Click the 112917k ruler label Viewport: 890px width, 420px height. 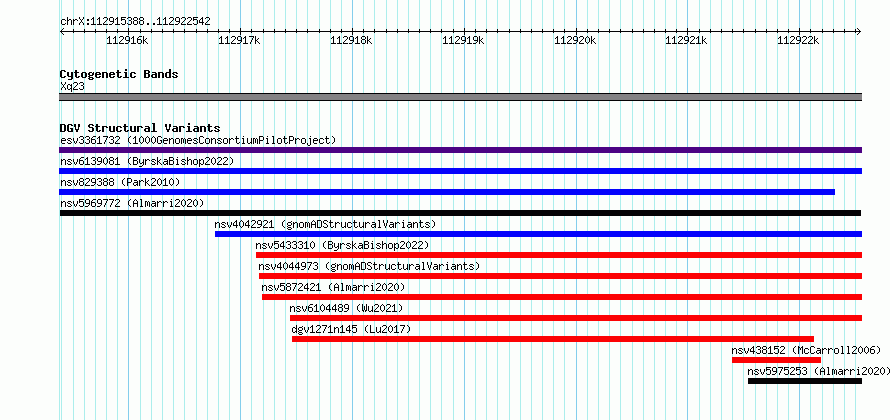pos(239,40)
